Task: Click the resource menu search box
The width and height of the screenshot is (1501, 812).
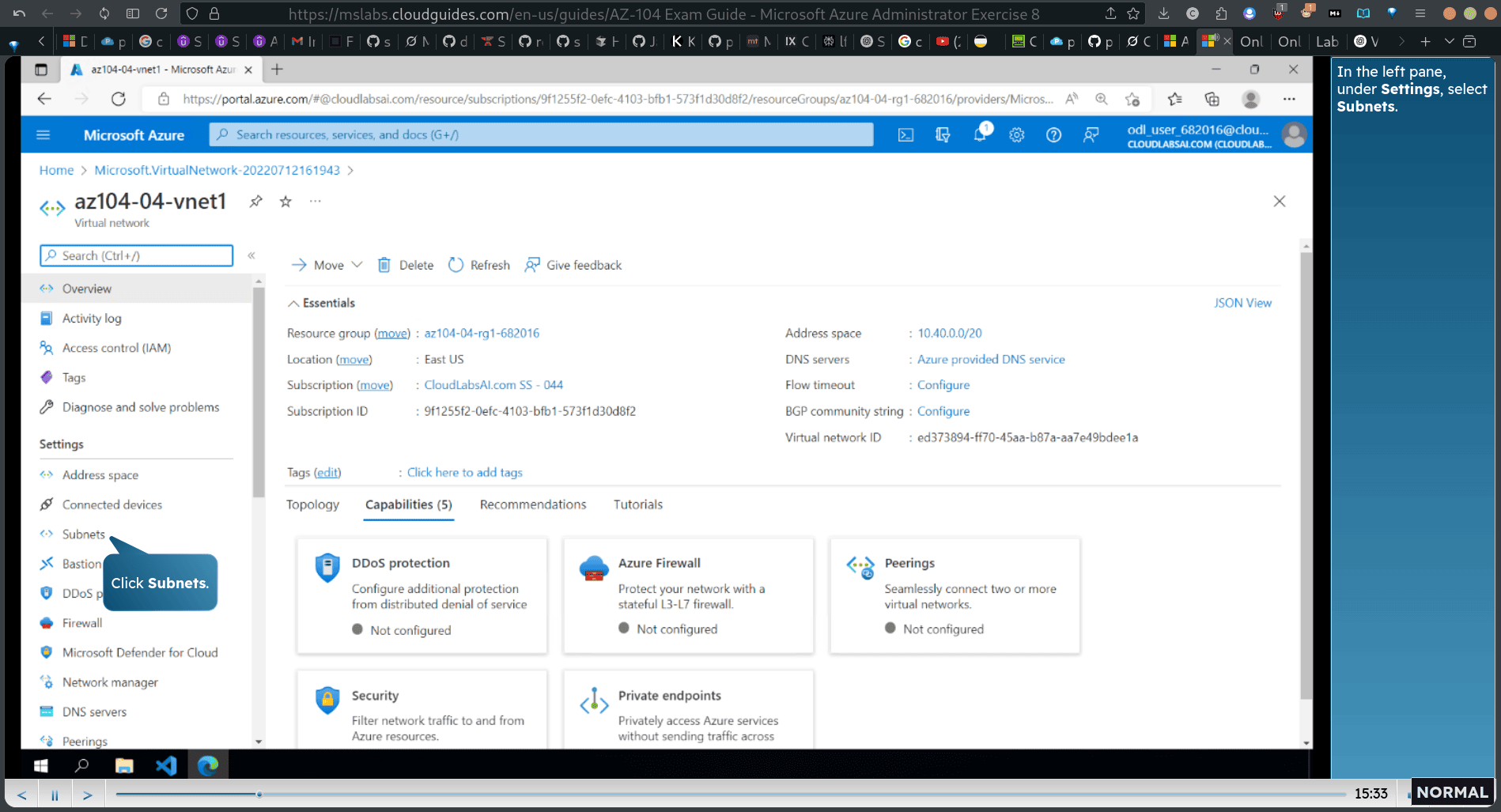Action: pyautogui.click(x=136, y=255)
